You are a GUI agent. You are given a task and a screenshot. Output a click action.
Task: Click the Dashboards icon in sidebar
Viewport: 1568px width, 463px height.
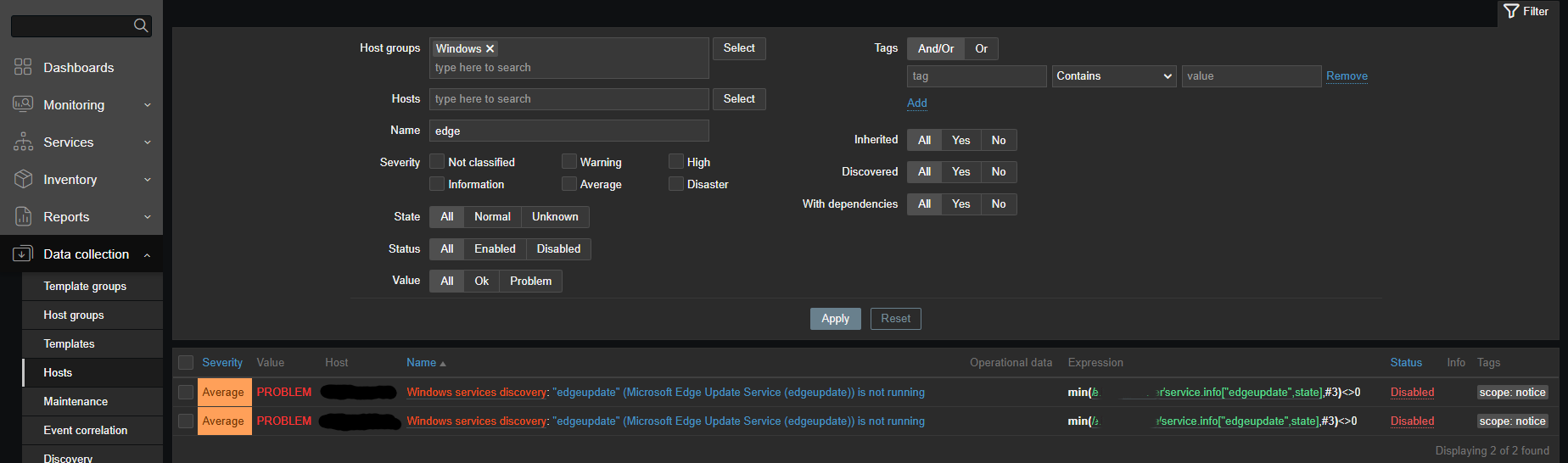23,67
